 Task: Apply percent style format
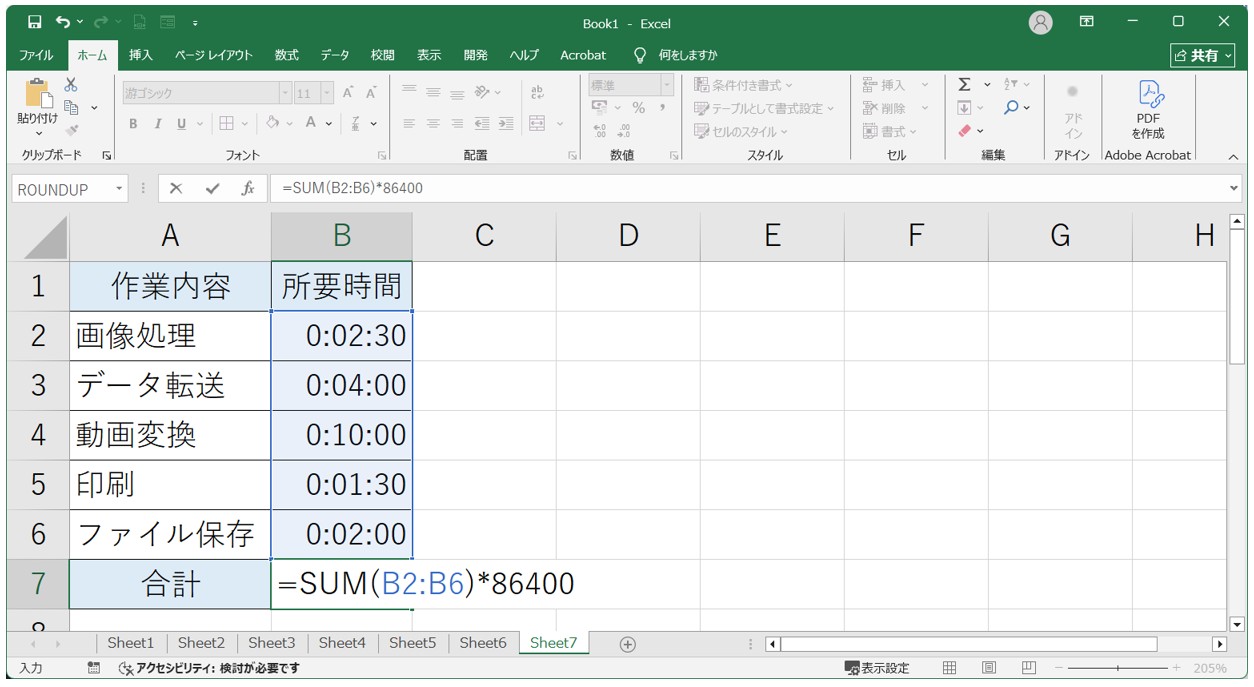(638, 108)
